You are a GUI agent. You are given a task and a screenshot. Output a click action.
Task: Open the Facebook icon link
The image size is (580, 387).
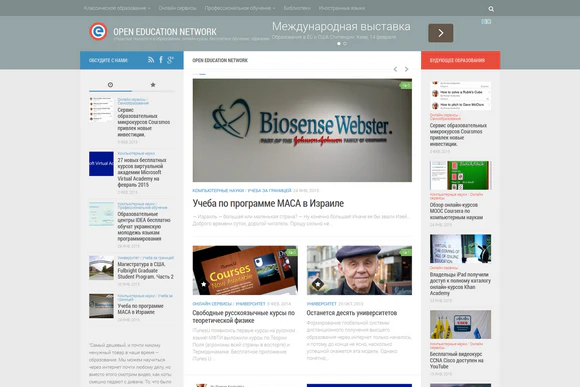pos(161,60)
